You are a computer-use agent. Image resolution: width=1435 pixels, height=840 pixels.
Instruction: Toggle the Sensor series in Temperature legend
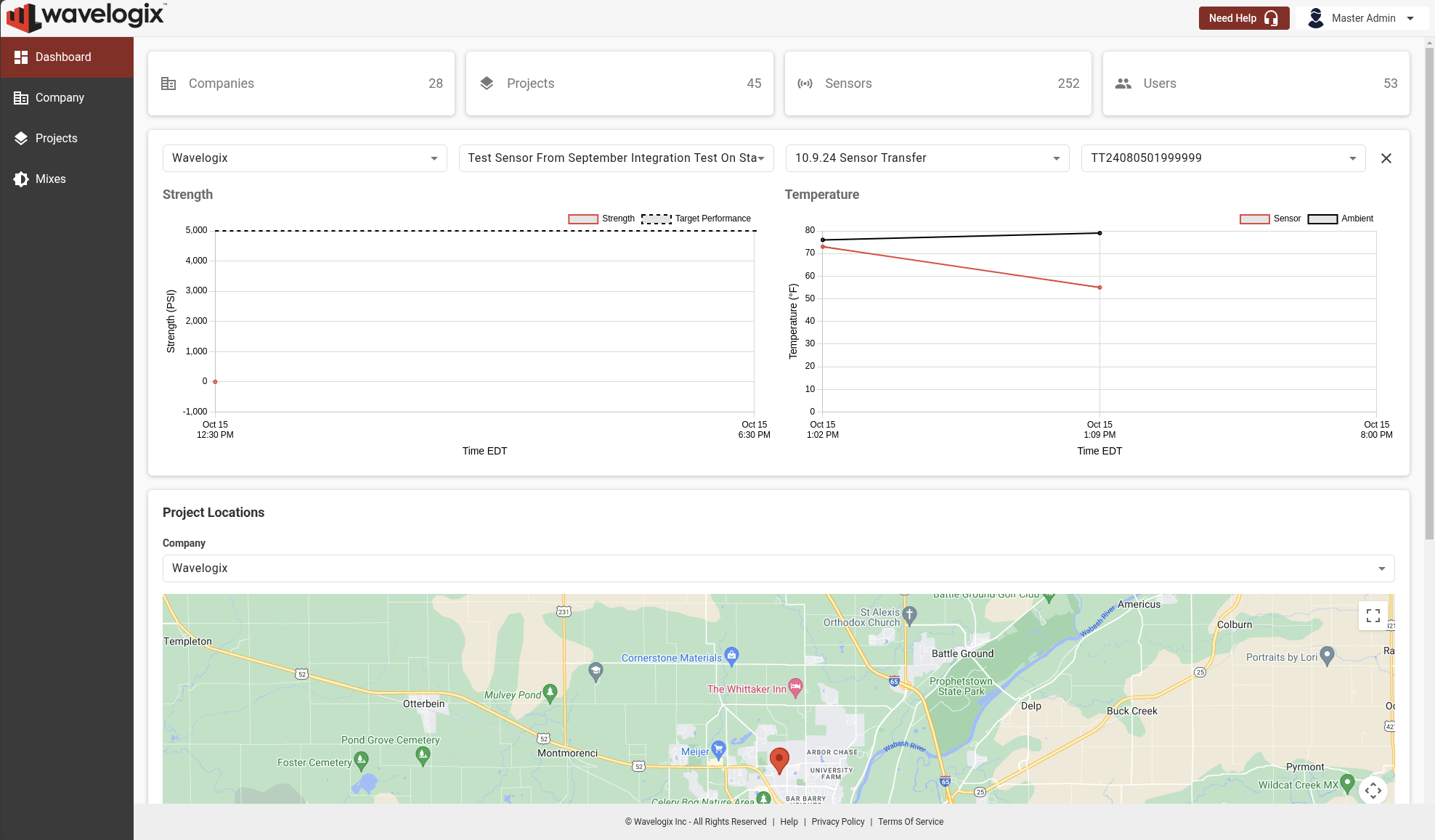point(1271,218)
